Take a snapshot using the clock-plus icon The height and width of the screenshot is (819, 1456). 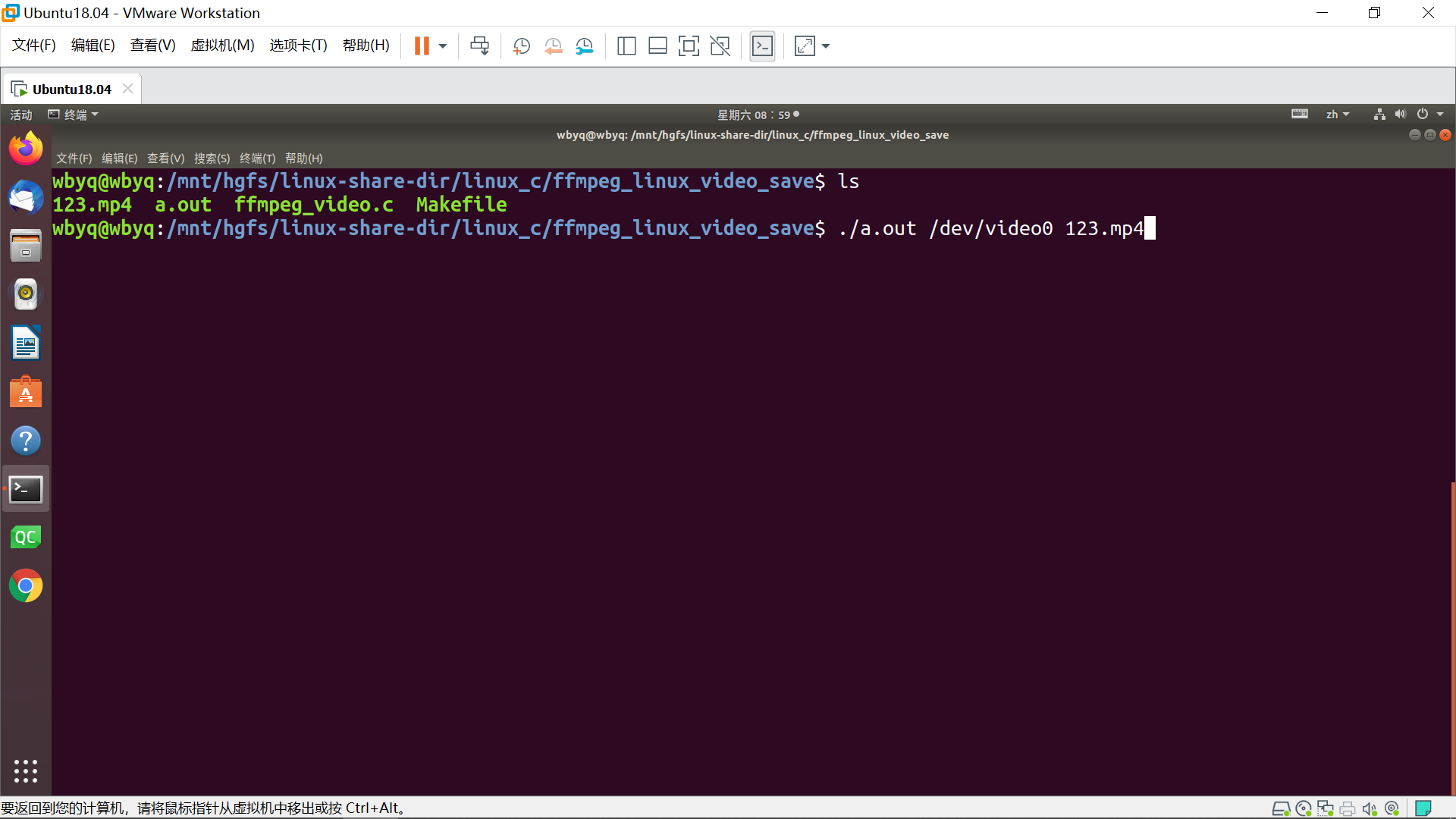(x=521, y=46)
